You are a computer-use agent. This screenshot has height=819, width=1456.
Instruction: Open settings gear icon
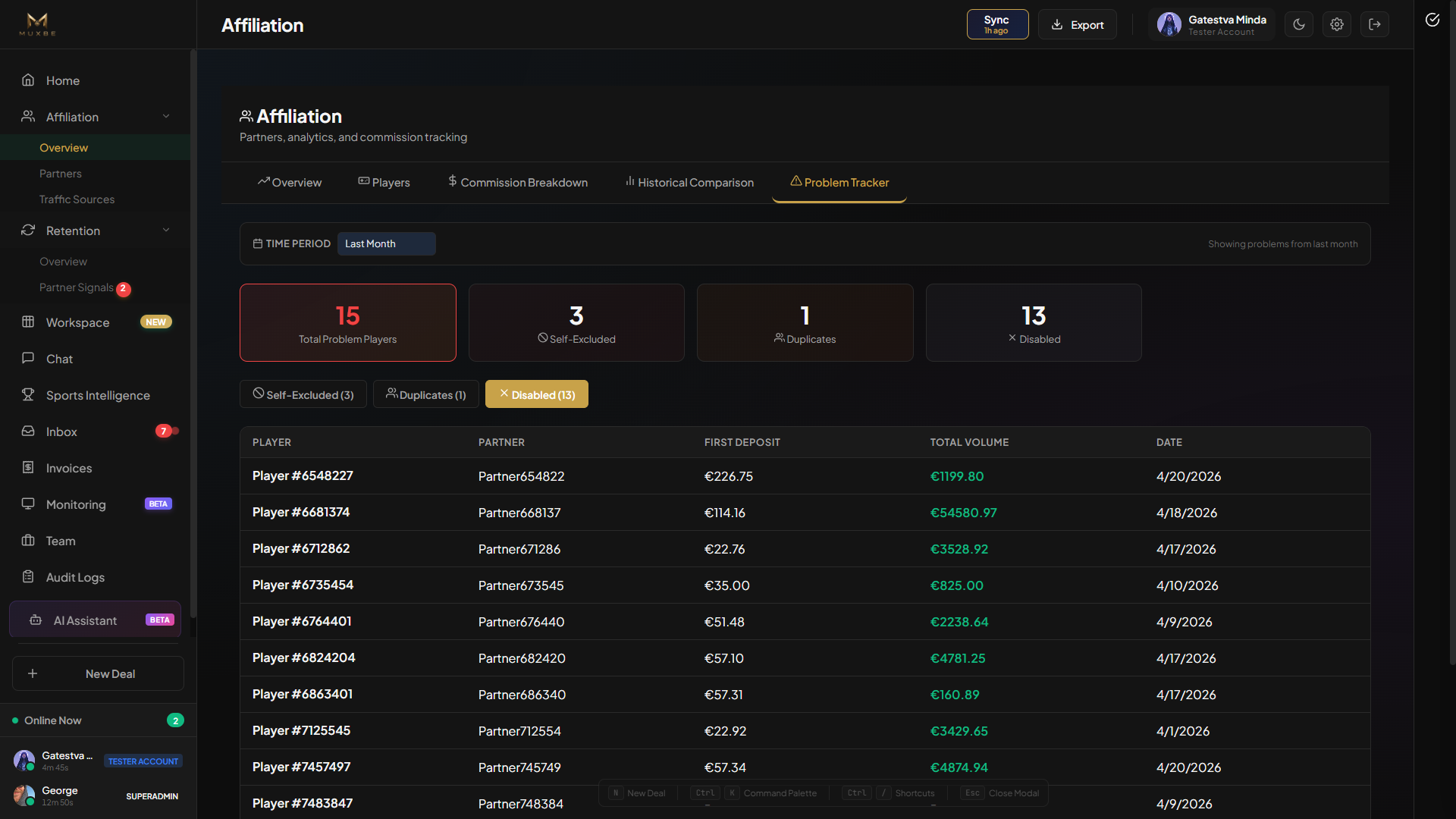tap(1337, 24)
